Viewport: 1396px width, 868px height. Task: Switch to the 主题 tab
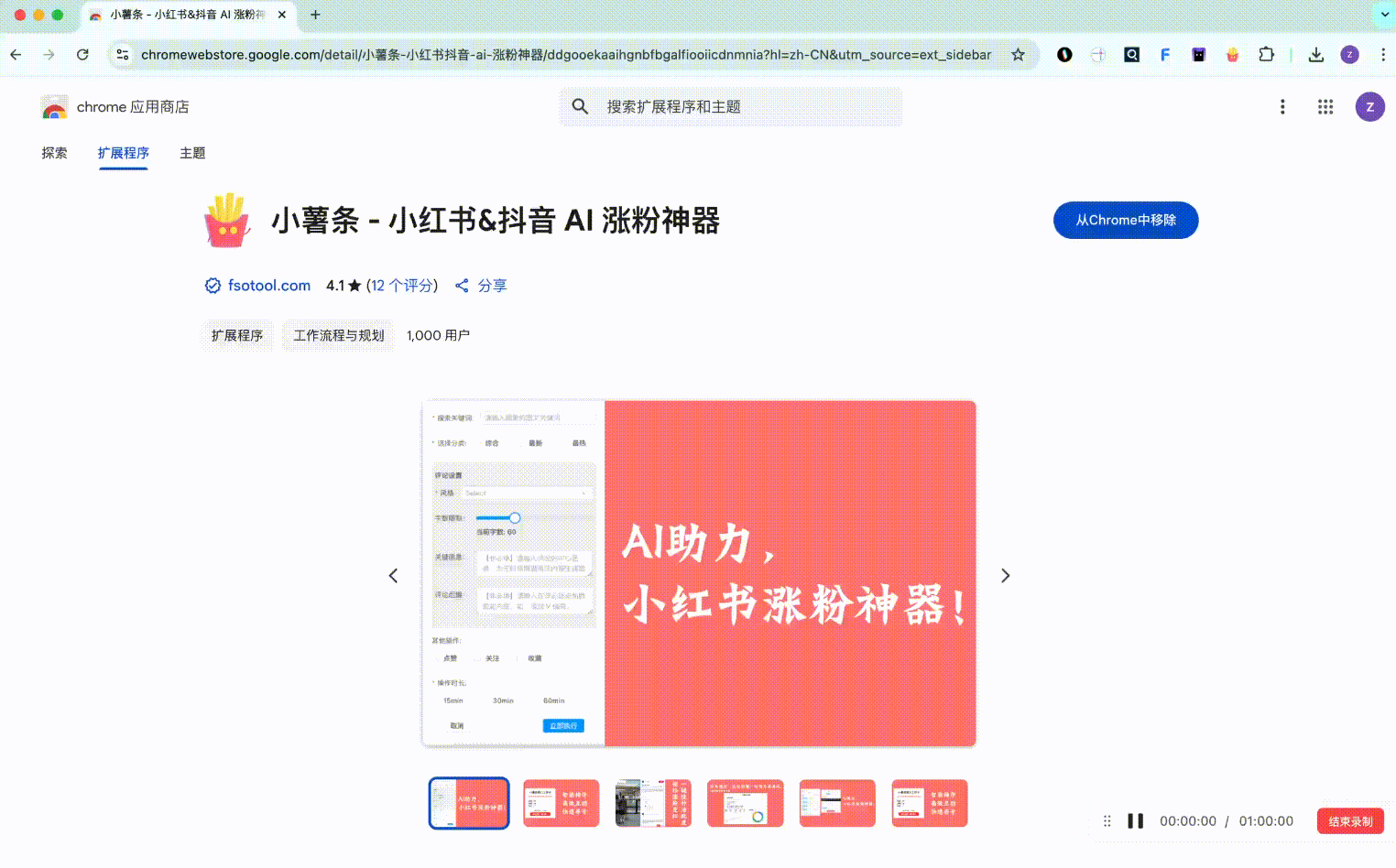pyautogui.click(x=192, y=153)
